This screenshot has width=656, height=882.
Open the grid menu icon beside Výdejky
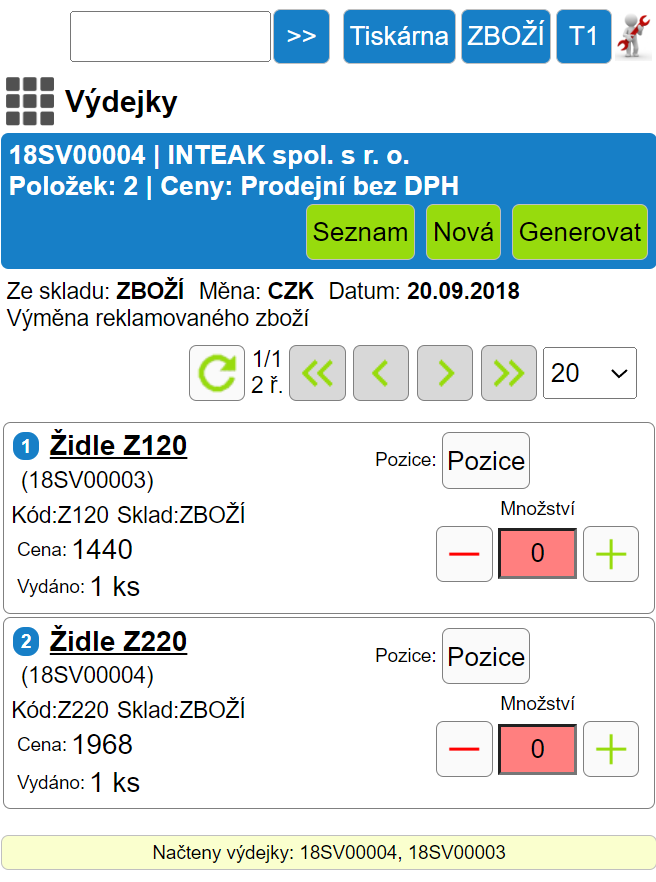30,101
